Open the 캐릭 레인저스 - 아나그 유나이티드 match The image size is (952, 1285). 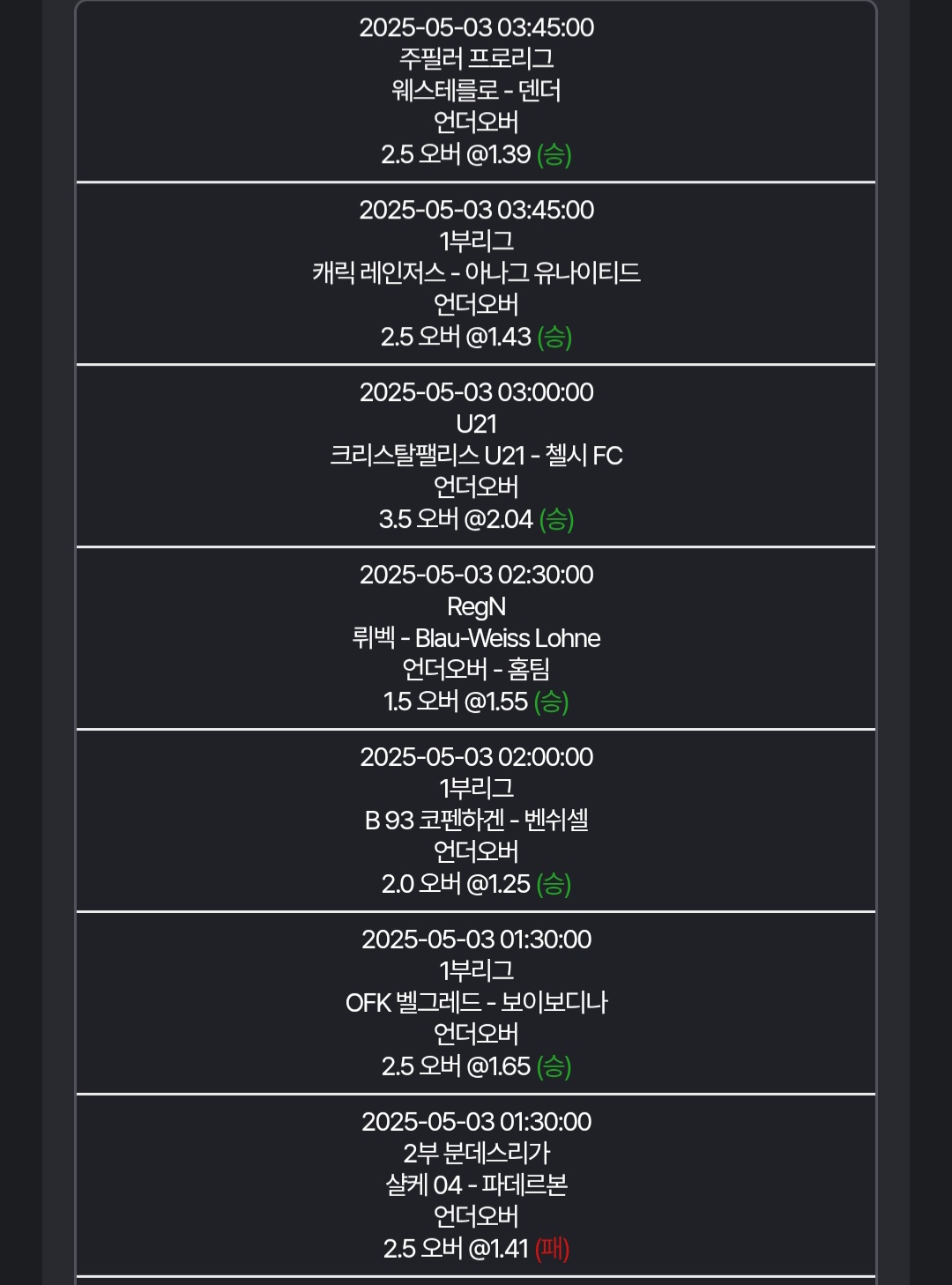click(x=476, y=273)
